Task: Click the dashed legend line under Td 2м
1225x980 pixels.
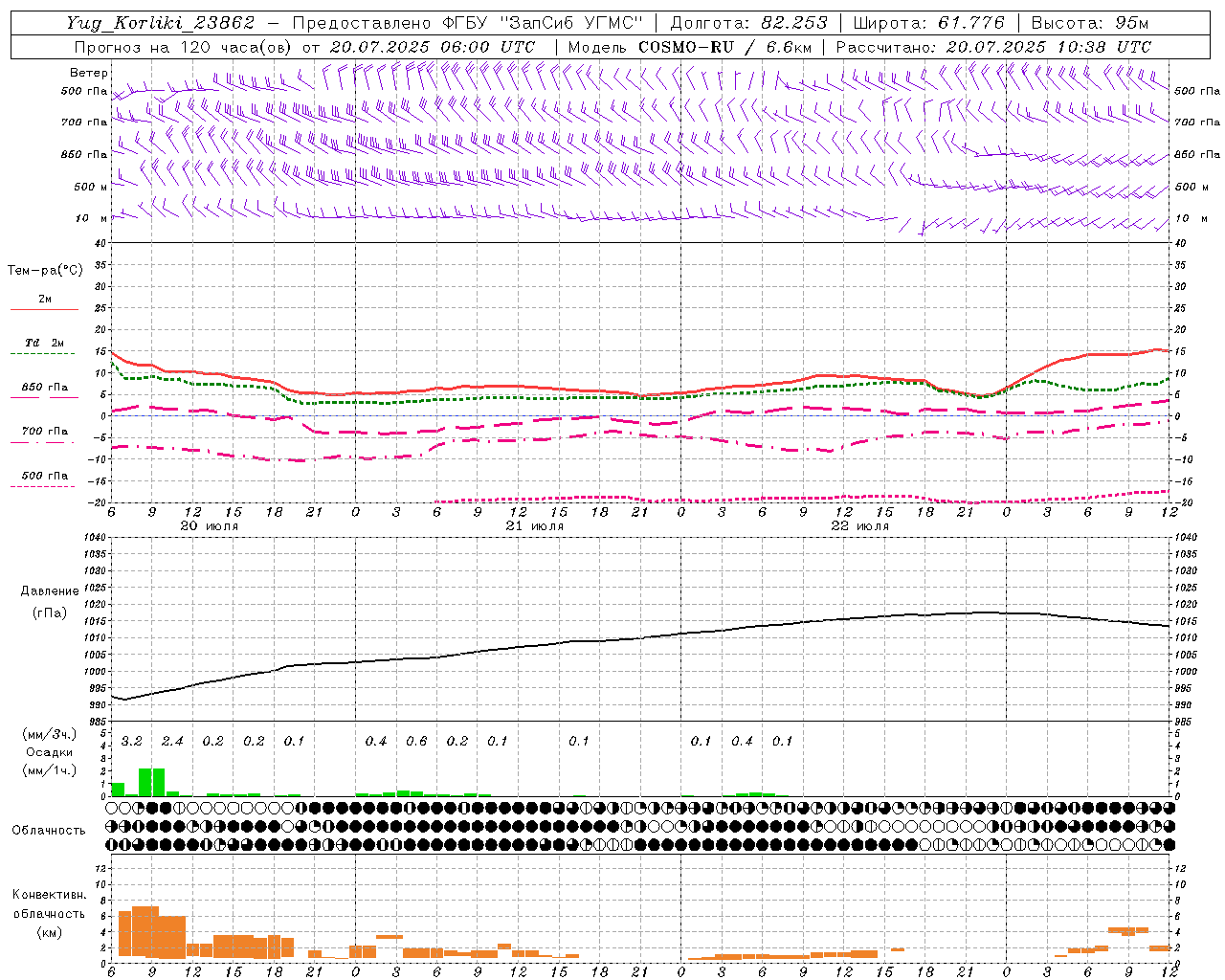Action: [44, 354]
